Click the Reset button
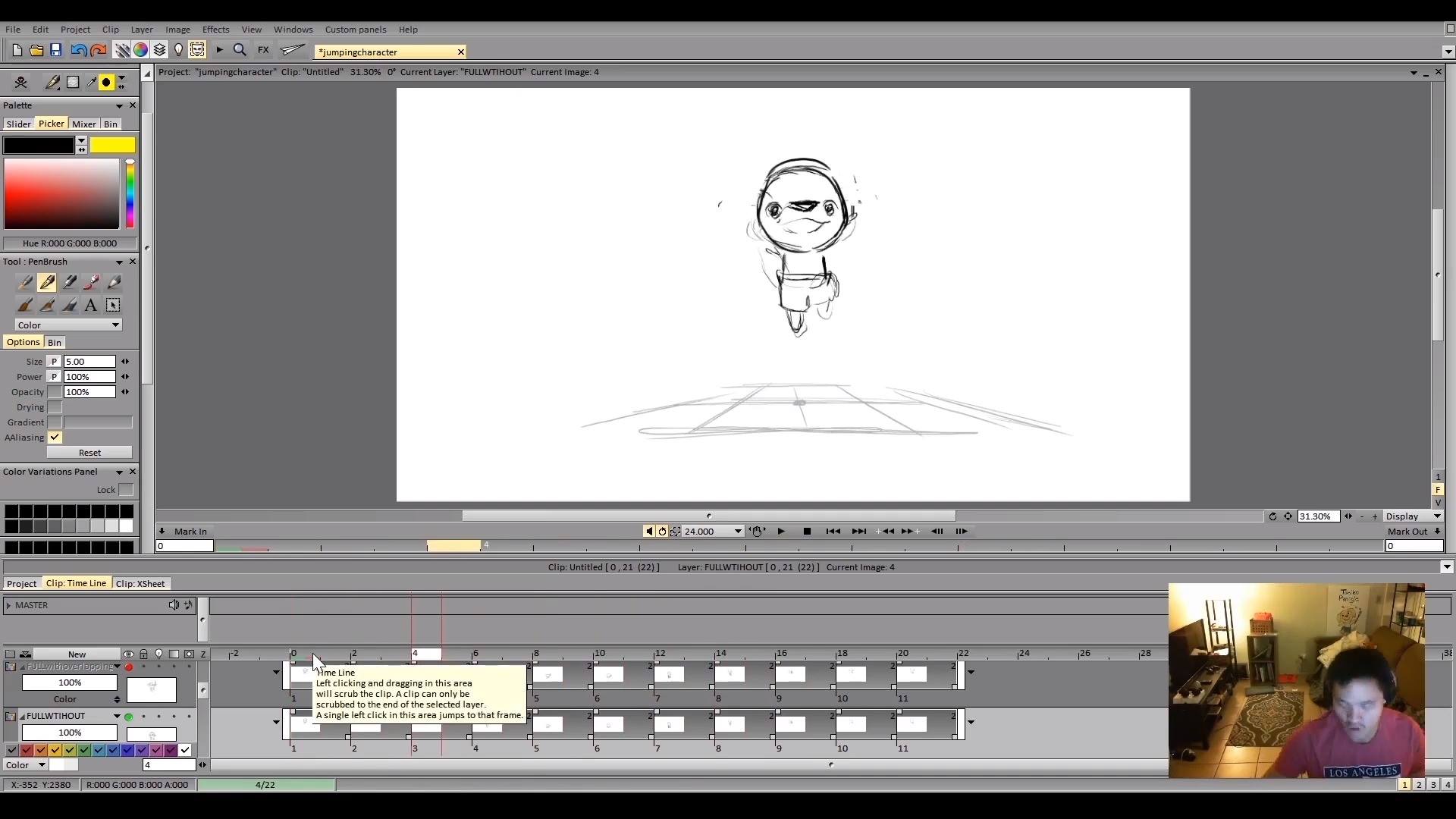 pos(89,453)
